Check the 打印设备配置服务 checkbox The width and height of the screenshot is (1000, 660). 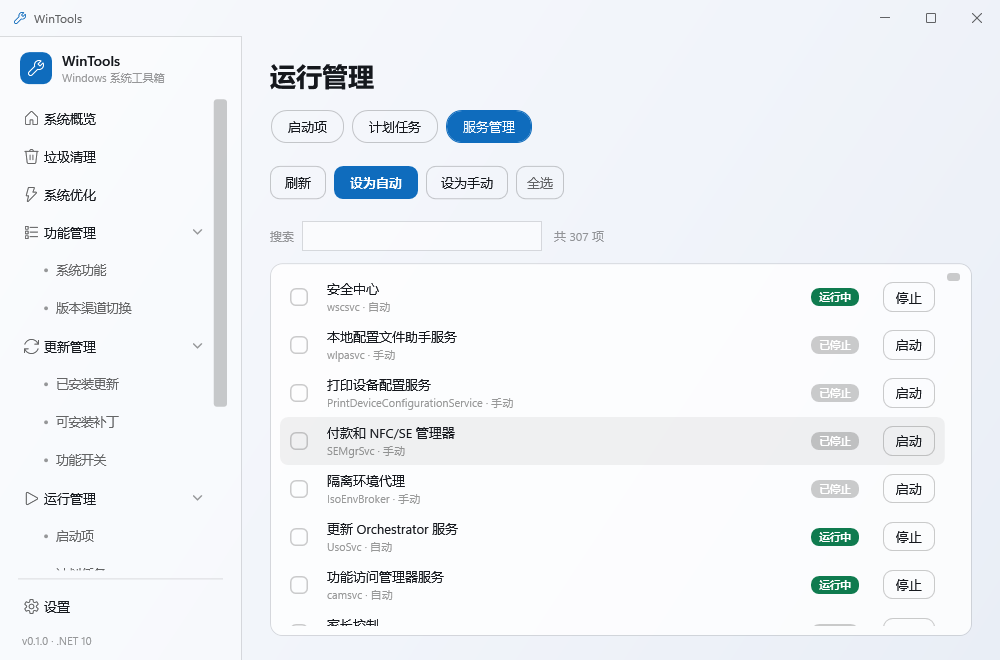[299, 393]
